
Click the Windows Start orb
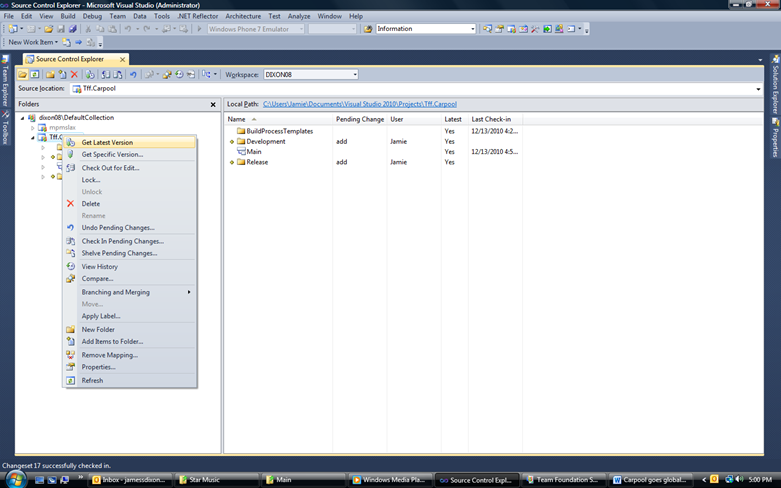(x=13, y=479)
